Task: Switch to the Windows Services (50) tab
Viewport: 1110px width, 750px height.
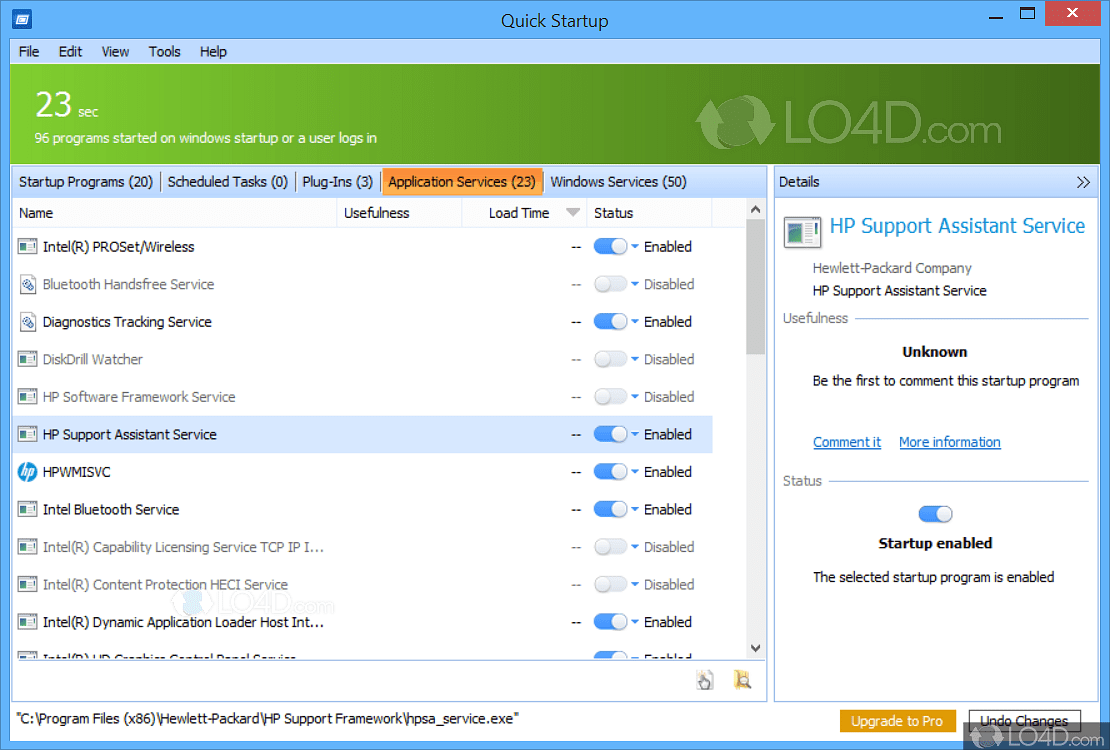Action: pos(618,182)
